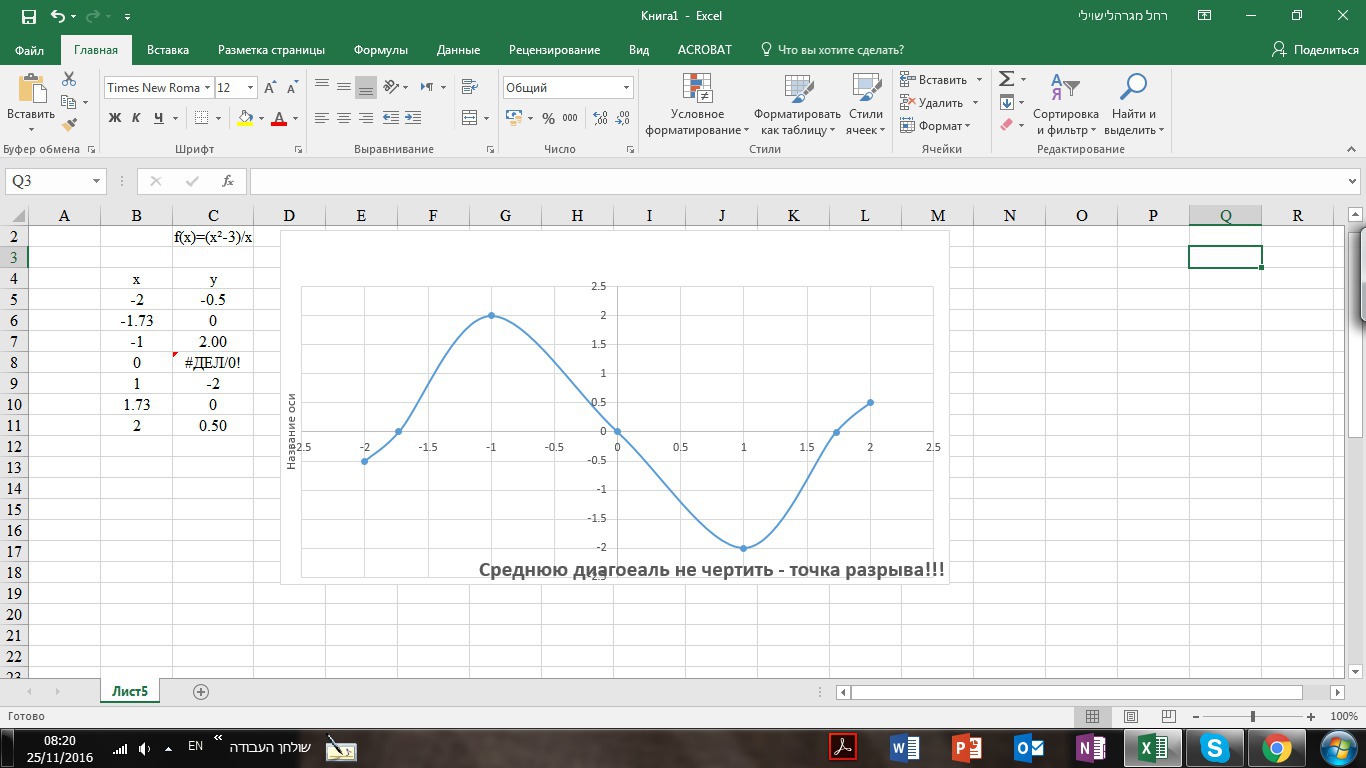Apply cell borders with the borders icon
This screenshot has width=1366, height=768.
[201, 118]
